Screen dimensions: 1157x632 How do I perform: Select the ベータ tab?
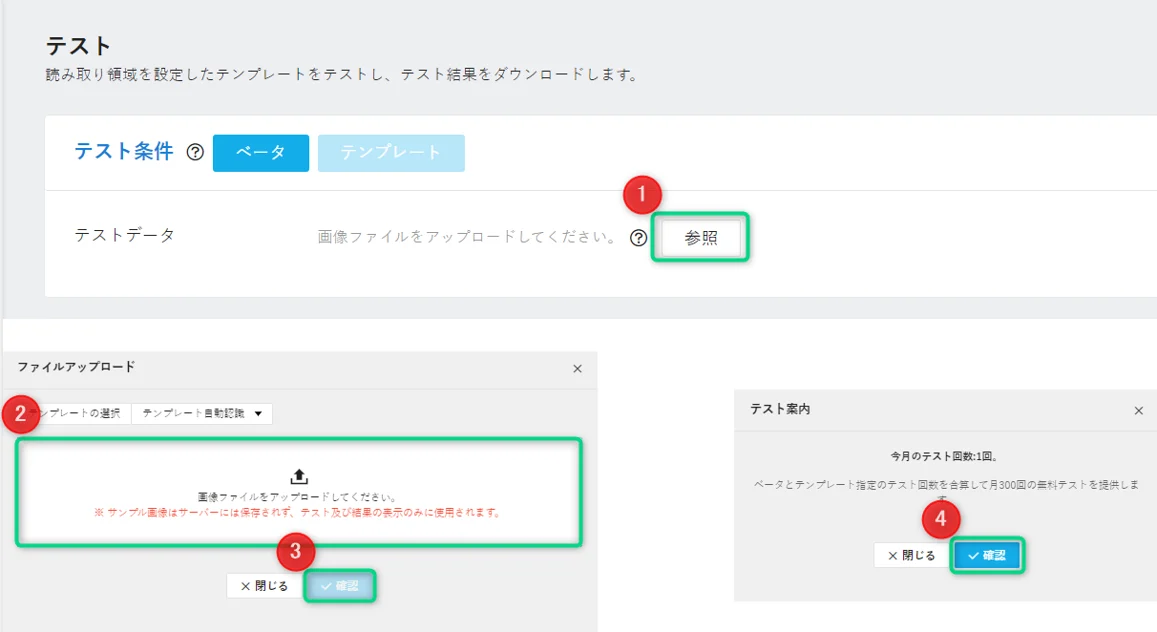coord(260,153)
